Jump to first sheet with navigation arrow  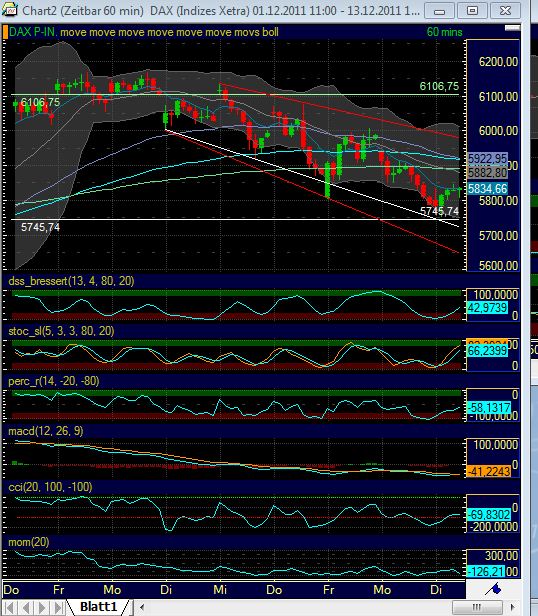(x=9, y=607)
